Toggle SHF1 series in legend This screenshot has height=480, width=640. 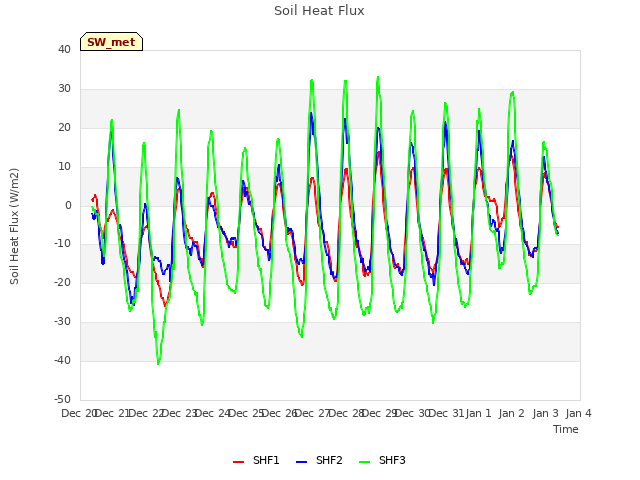pos(256,460)
